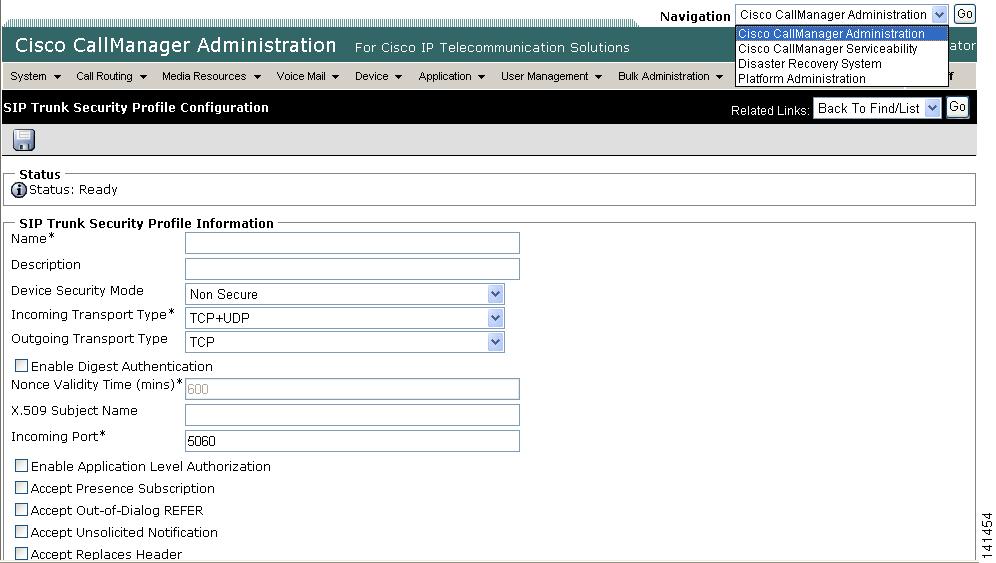Viewport: 996px width, 563px height.
Task: Open the Device menu
Action: 378,76
